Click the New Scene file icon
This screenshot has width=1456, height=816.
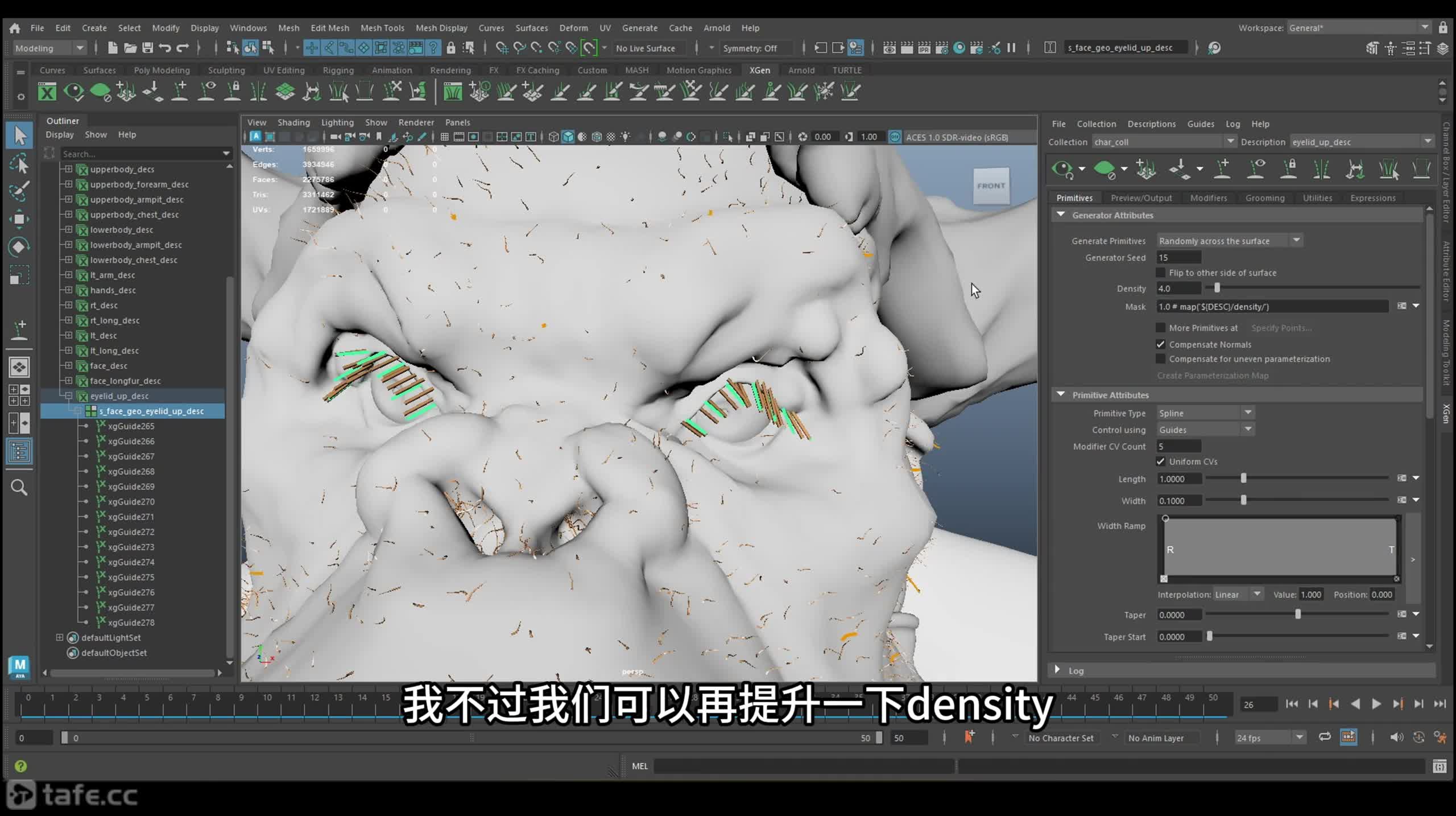113,48
